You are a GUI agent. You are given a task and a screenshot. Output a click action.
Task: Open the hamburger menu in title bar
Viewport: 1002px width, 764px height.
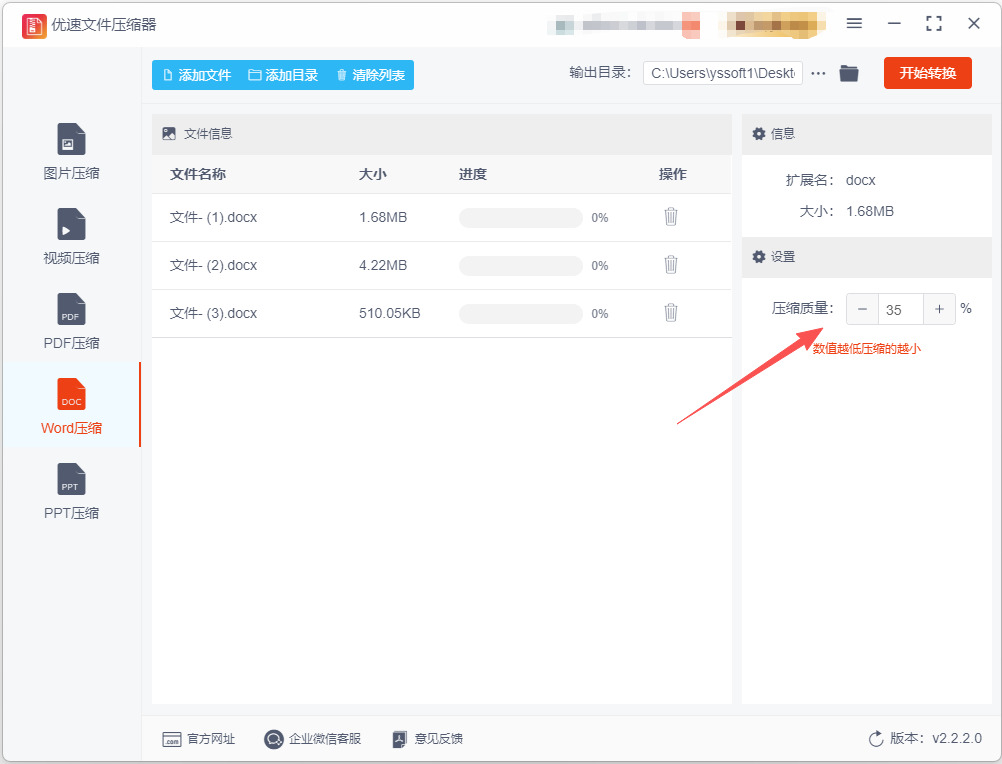pos(854,24)
